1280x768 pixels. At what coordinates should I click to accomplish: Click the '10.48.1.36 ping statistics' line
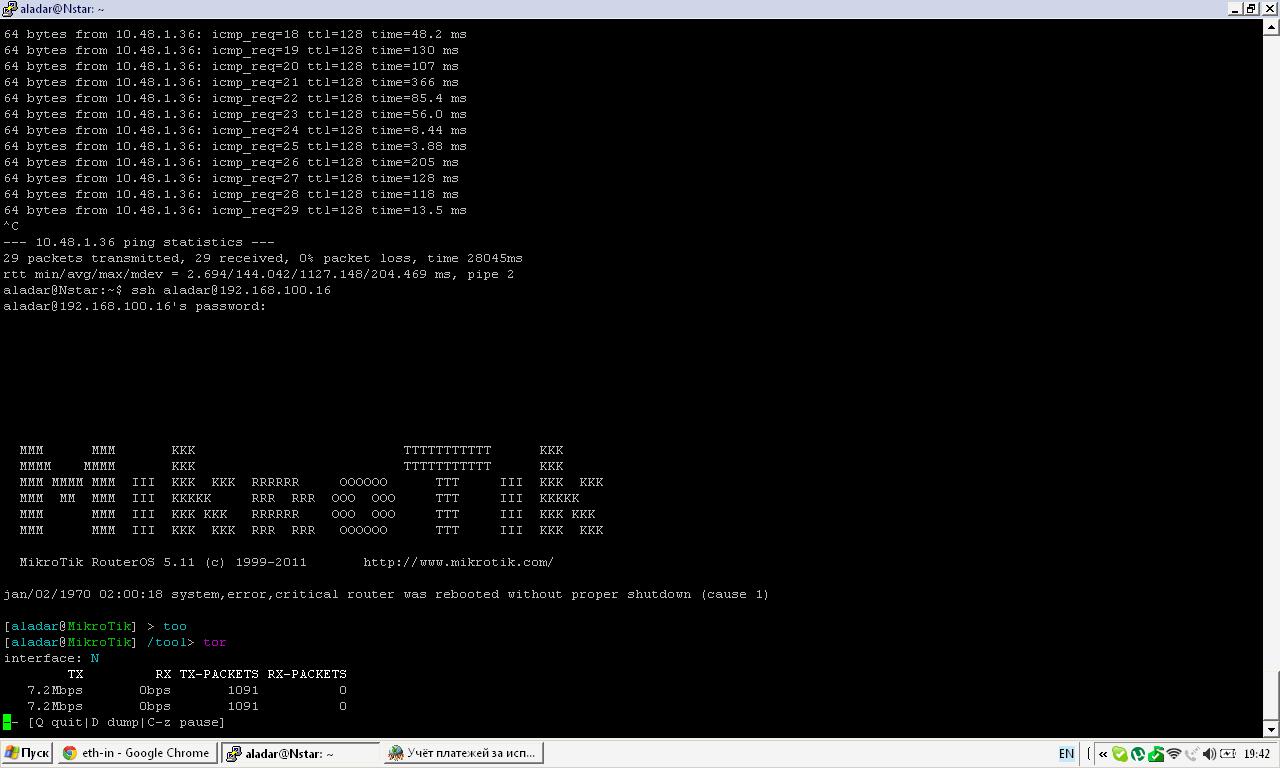tap(139, 242)
